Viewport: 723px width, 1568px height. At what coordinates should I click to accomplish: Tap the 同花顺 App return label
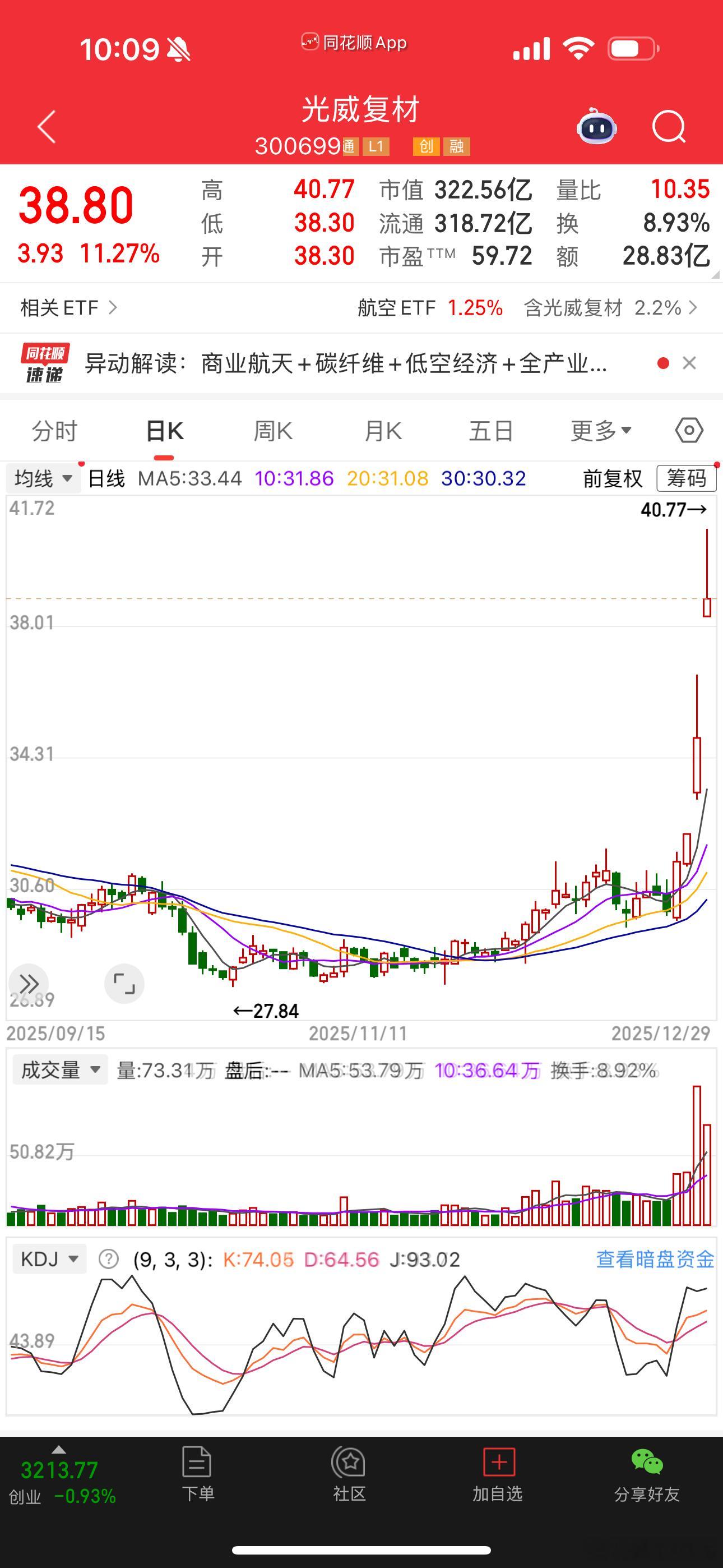[354, 42]
